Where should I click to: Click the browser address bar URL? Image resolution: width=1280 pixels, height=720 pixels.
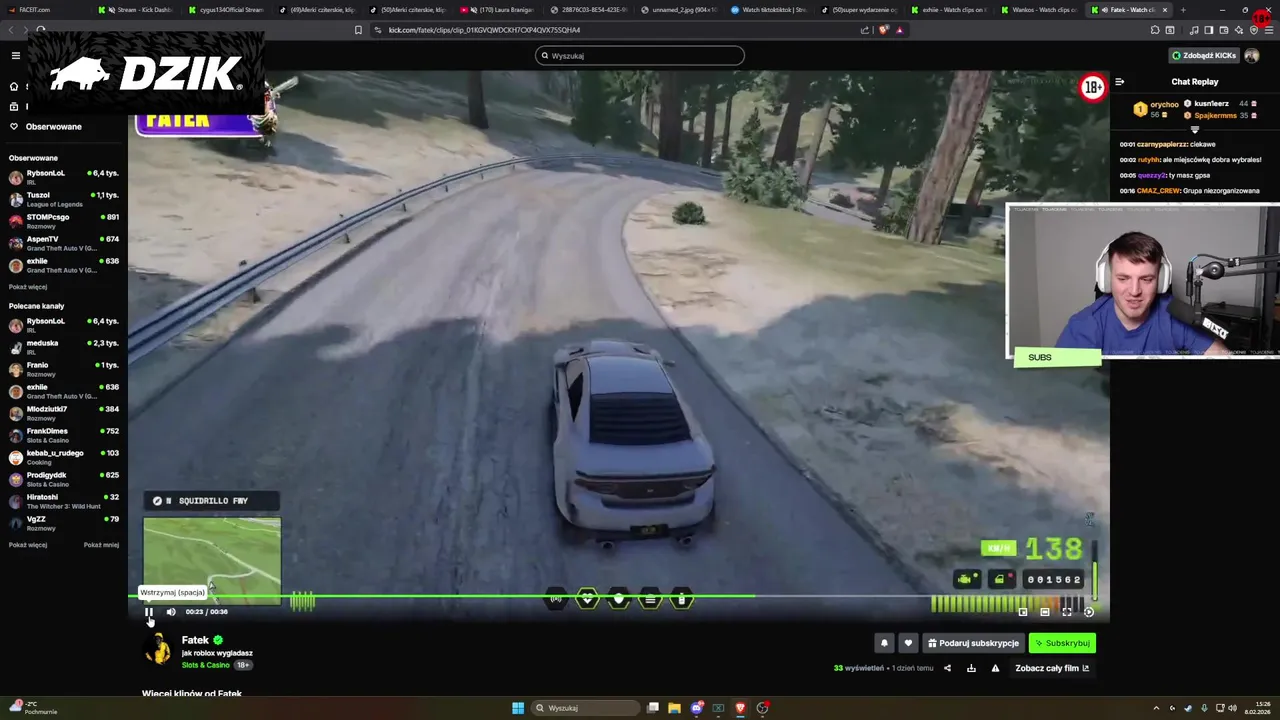pos(484,30)
